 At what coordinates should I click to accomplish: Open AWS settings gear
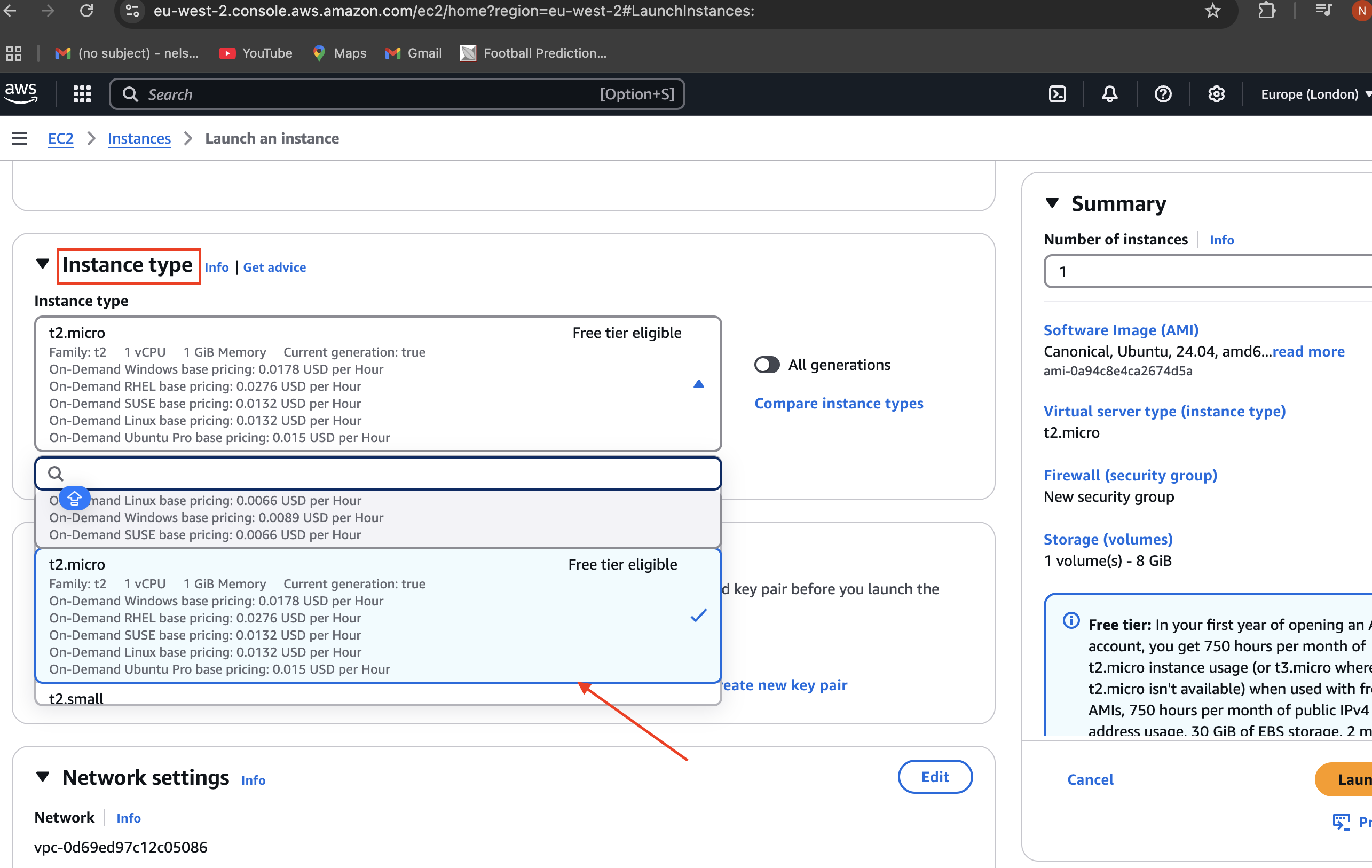click(x=1216, y=94)
